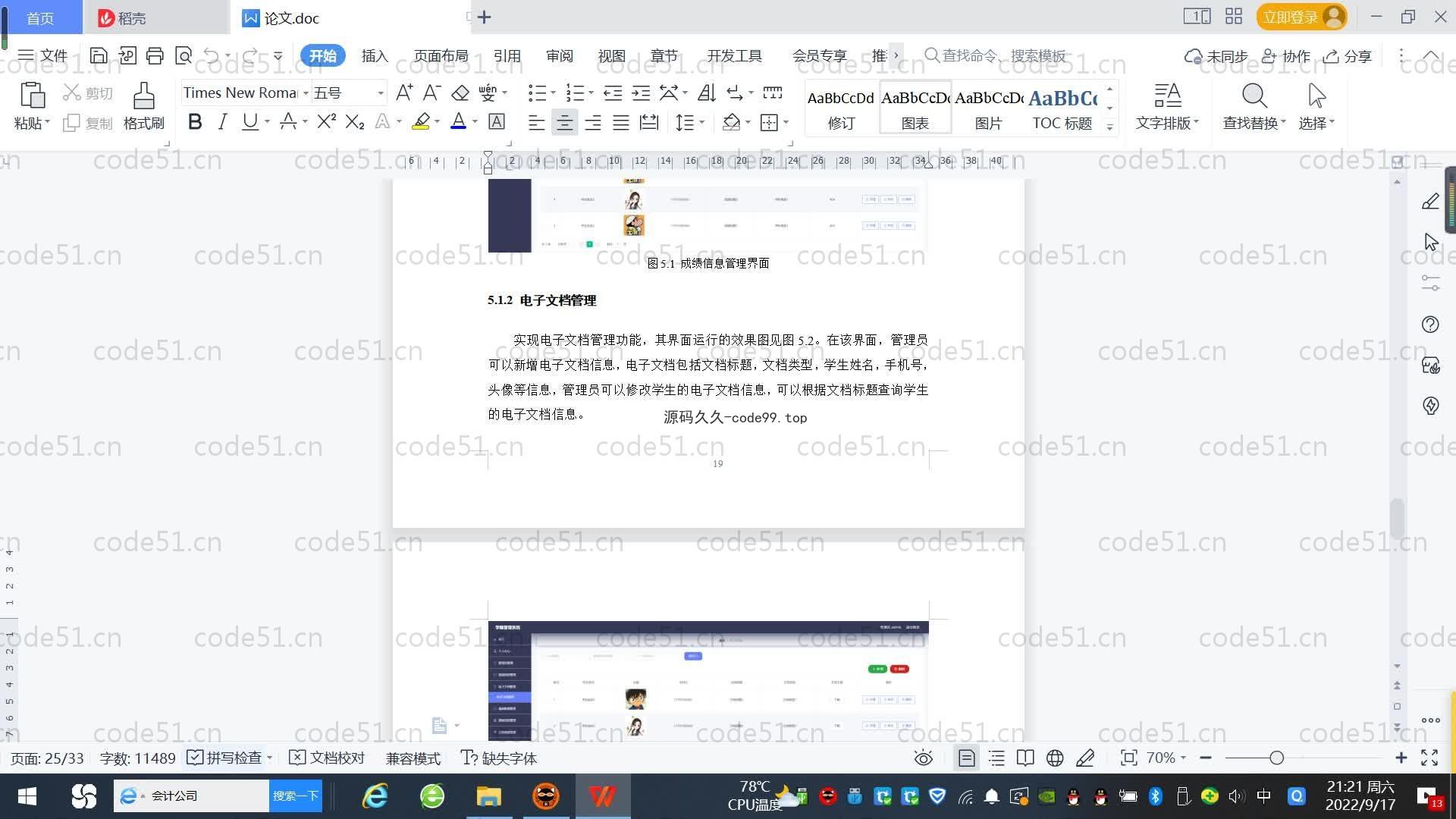
Task: Switch to the 引用 tab
Action: click(507, 56)
